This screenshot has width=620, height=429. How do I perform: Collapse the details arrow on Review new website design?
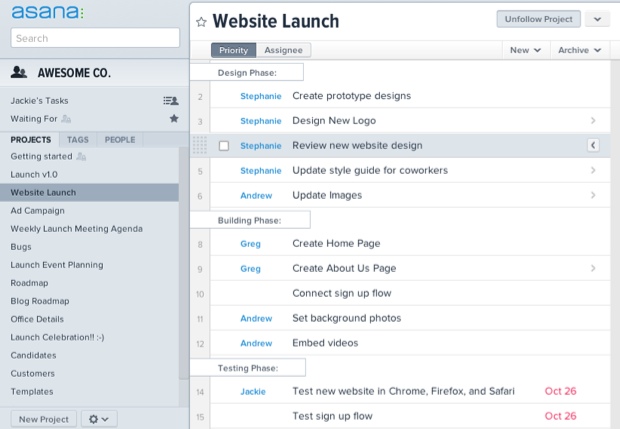pyautogui.click(x=593, y=145)
